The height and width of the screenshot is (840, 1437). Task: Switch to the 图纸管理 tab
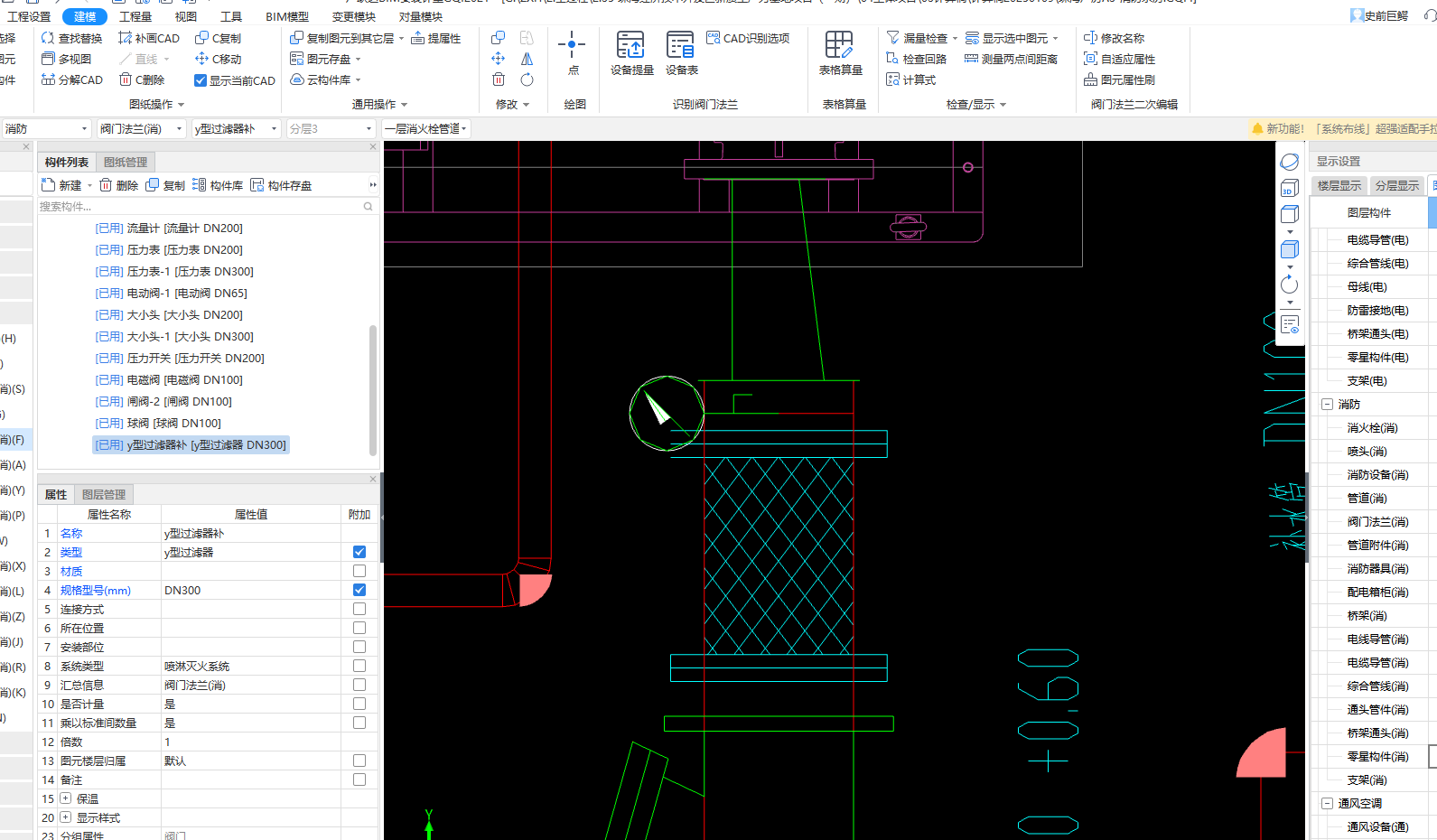pyautogui.click(x=126, y=163)
